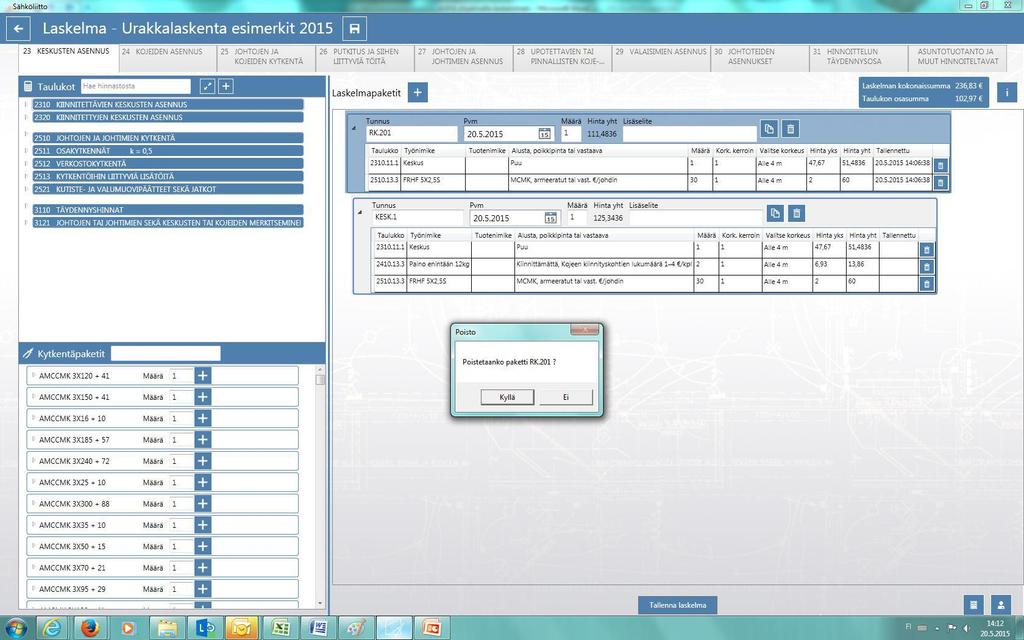Click the plus icon next to the Taulukot search field

226,86
